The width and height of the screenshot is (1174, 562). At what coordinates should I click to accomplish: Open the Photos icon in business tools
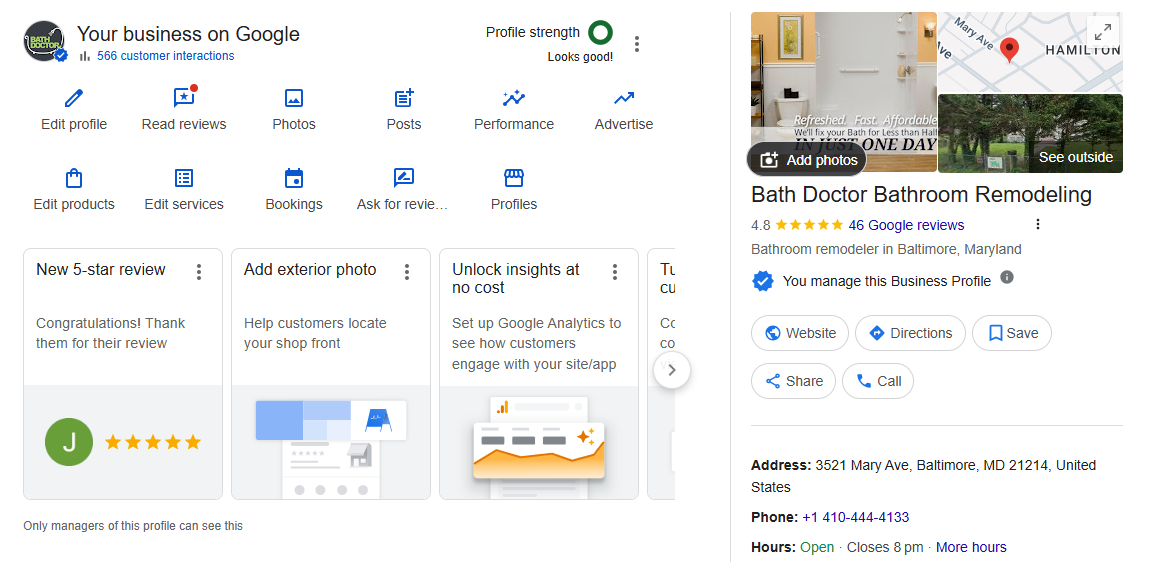[294, 98]
